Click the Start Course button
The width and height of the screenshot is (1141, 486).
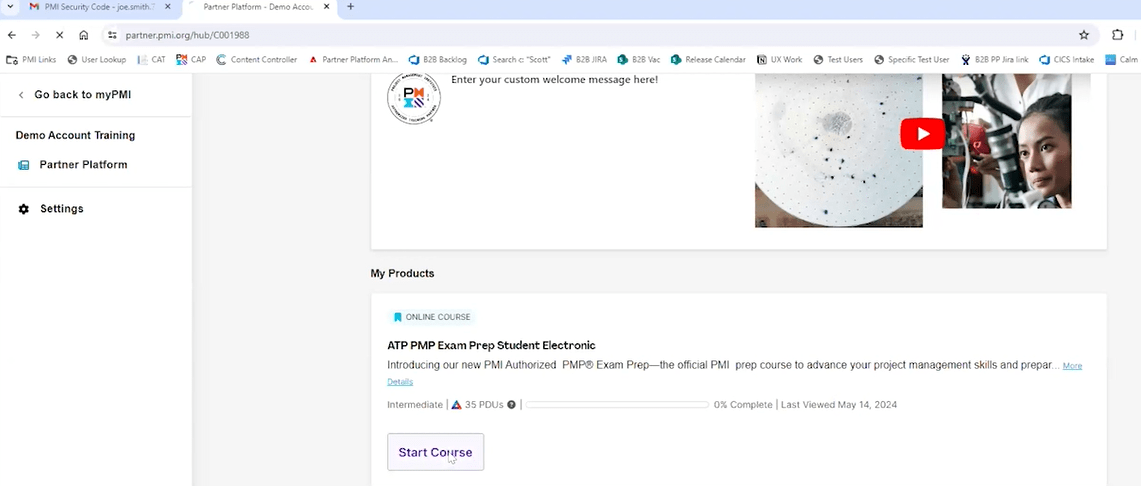pyautogui.click(x=435, y=452)
